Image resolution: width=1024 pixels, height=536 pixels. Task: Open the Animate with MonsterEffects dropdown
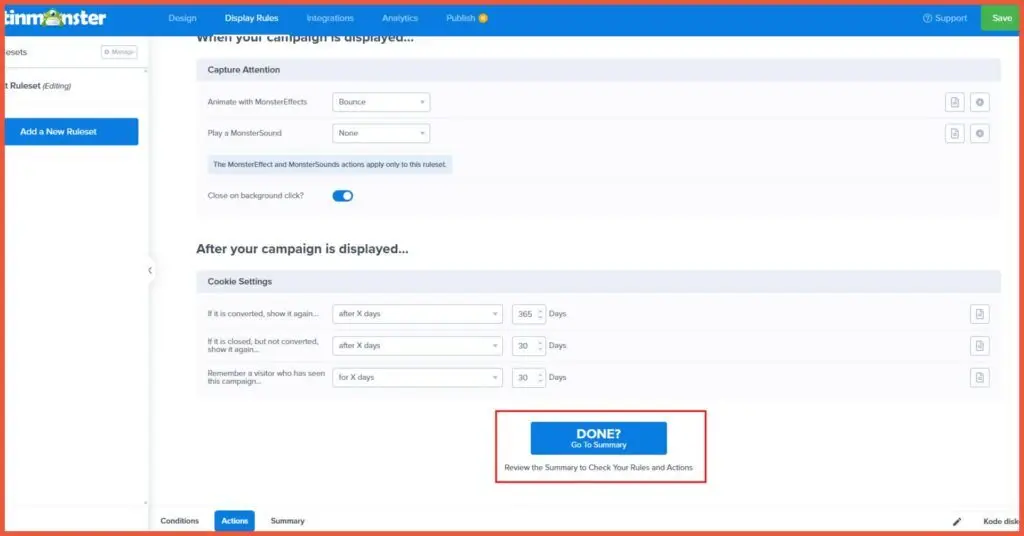[380, 102]
